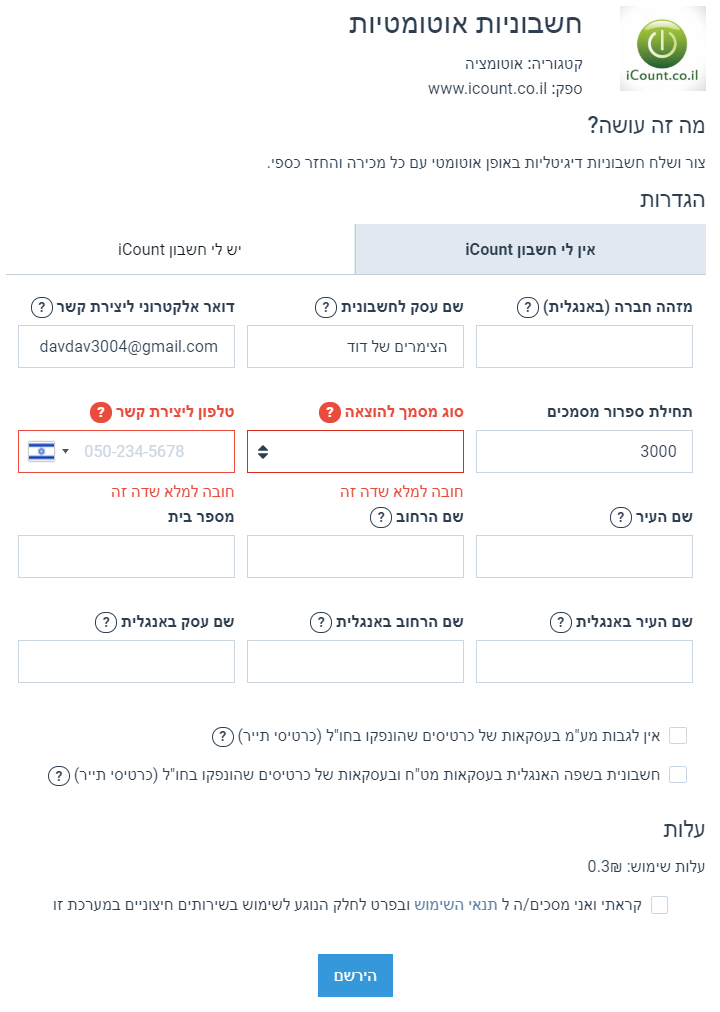Expand the Israel flag country code selector
Image resolution: width=720 pixels, height=1012 pixels.
tap(48, 451)
